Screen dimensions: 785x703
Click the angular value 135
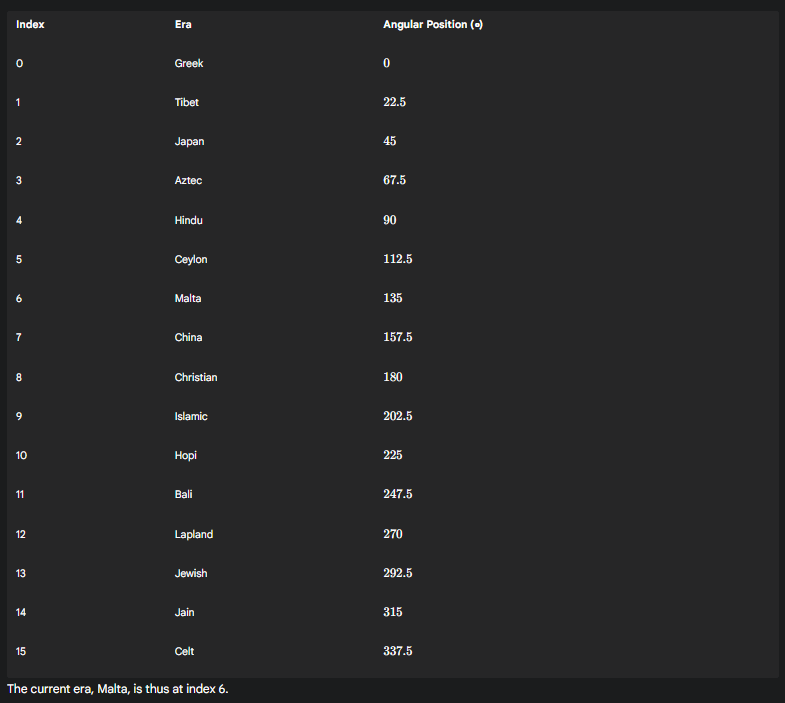coord(392,298)
